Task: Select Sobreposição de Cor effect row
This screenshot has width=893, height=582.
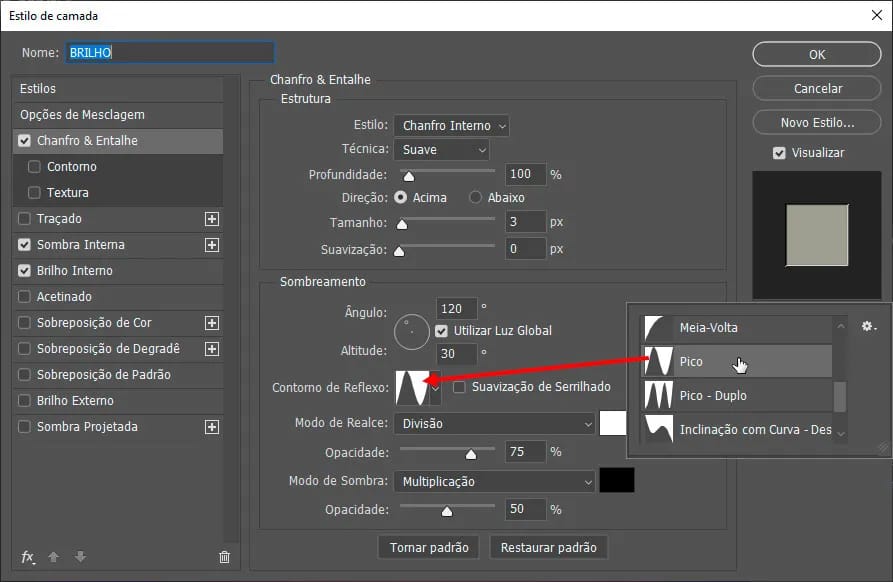Action: pyautogui.click(x=118, y=323)
